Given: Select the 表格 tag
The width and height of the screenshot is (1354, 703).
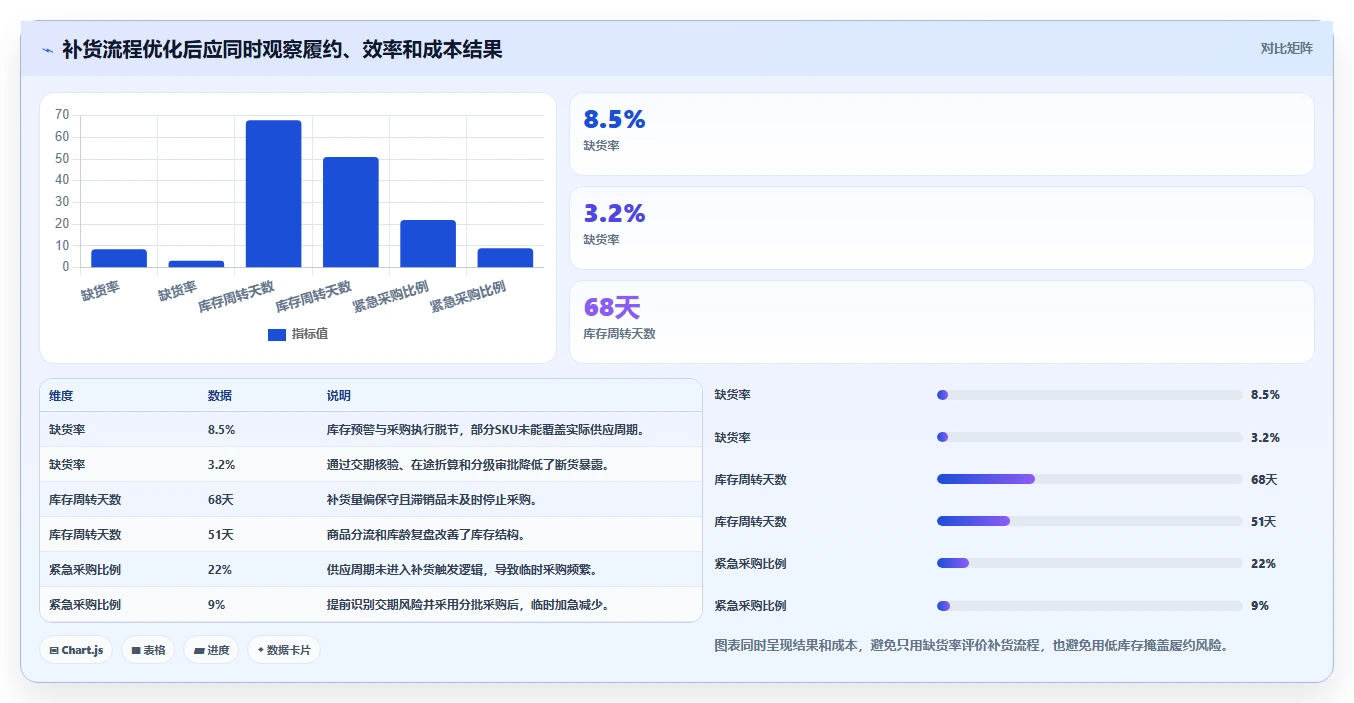Looking at the screenshot, I should (148, 650).
